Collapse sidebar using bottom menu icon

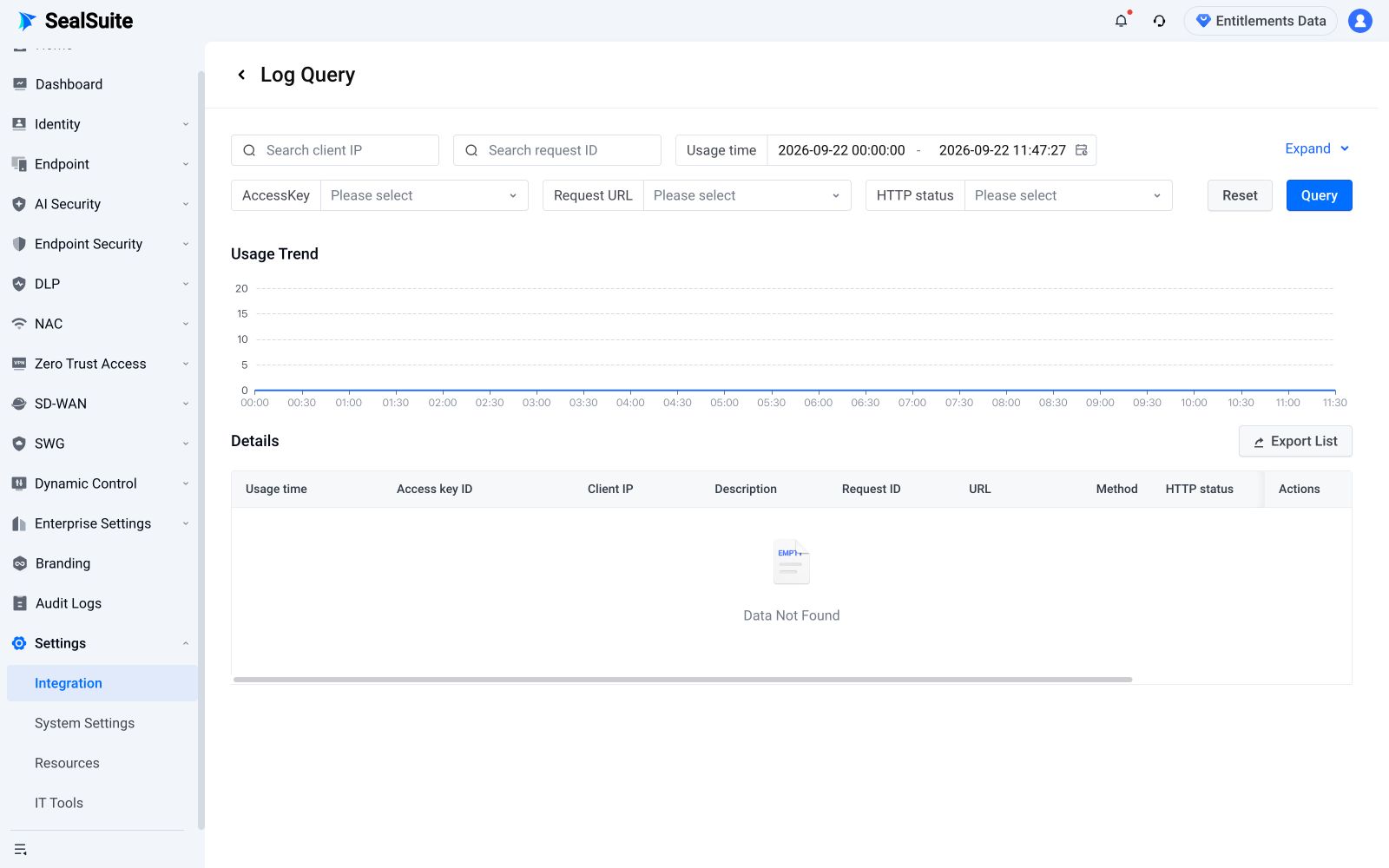click(x=21, y=849)
